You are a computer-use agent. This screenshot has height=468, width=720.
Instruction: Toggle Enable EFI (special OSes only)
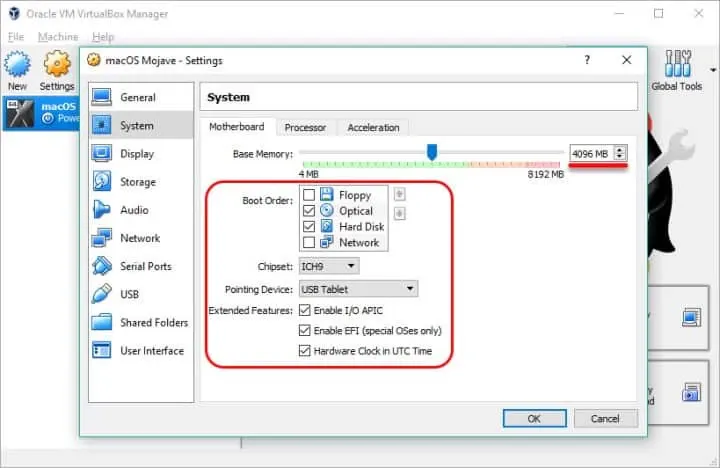click(304, 330)
